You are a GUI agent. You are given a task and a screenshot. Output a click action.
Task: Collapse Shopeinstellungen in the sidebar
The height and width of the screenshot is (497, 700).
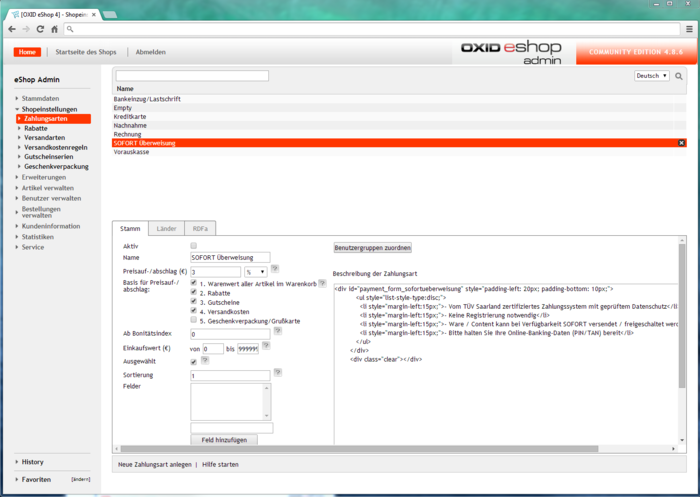coord(49,109)
